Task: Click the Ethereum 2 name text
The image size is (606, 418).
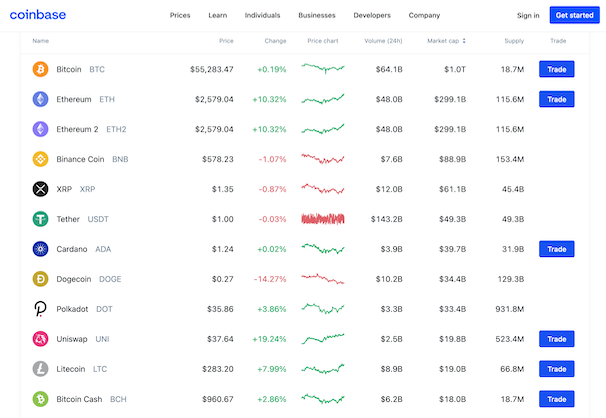Action: pyautogui.click(x=77, y=129)
